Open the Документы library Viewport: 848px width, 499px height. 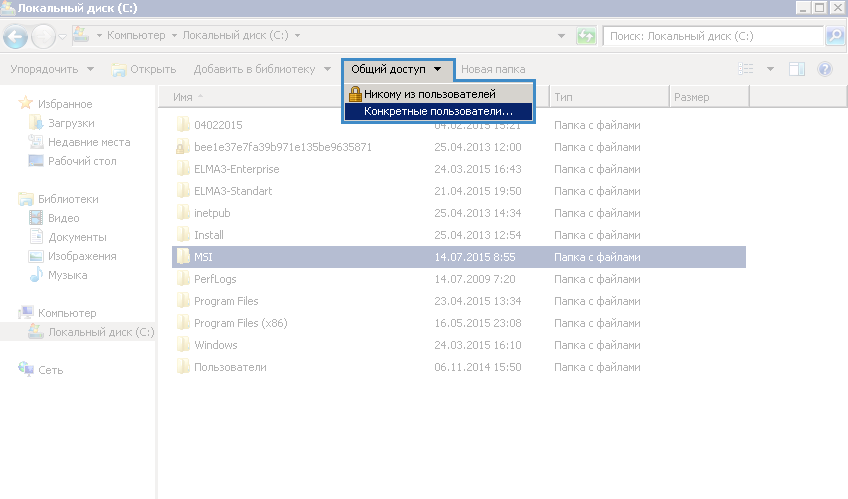77,237
